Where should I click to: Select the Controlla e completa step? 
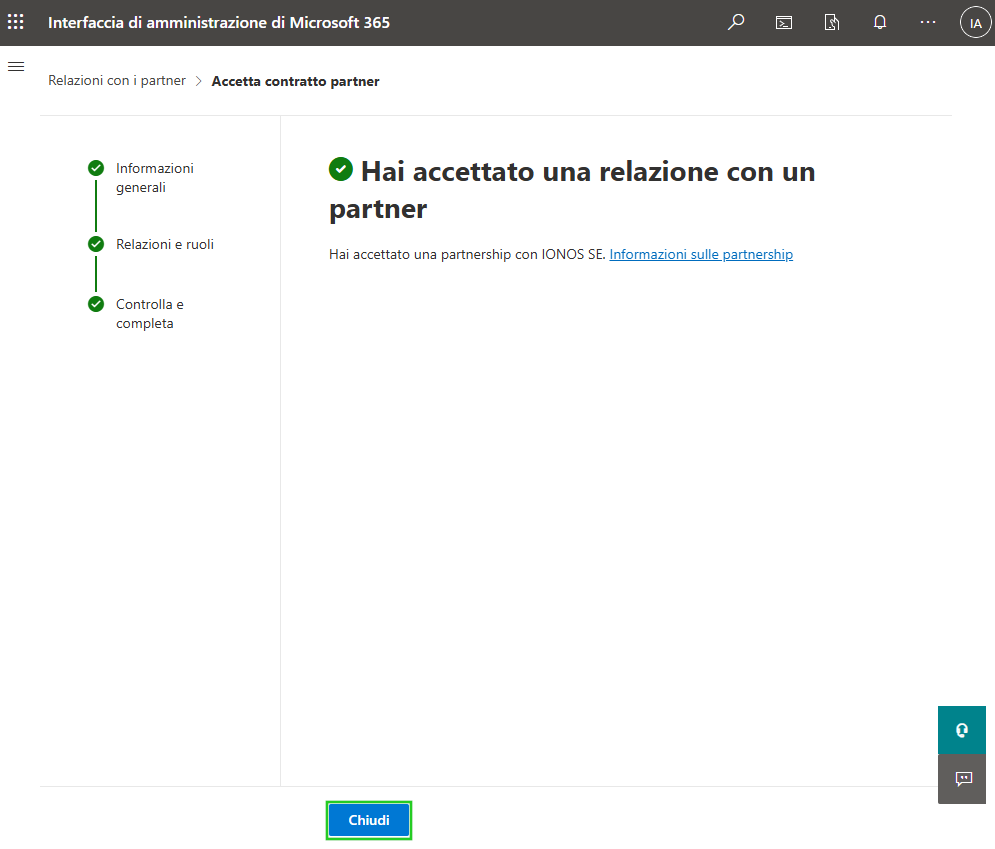pyautogui.click(x=150, y=313)
